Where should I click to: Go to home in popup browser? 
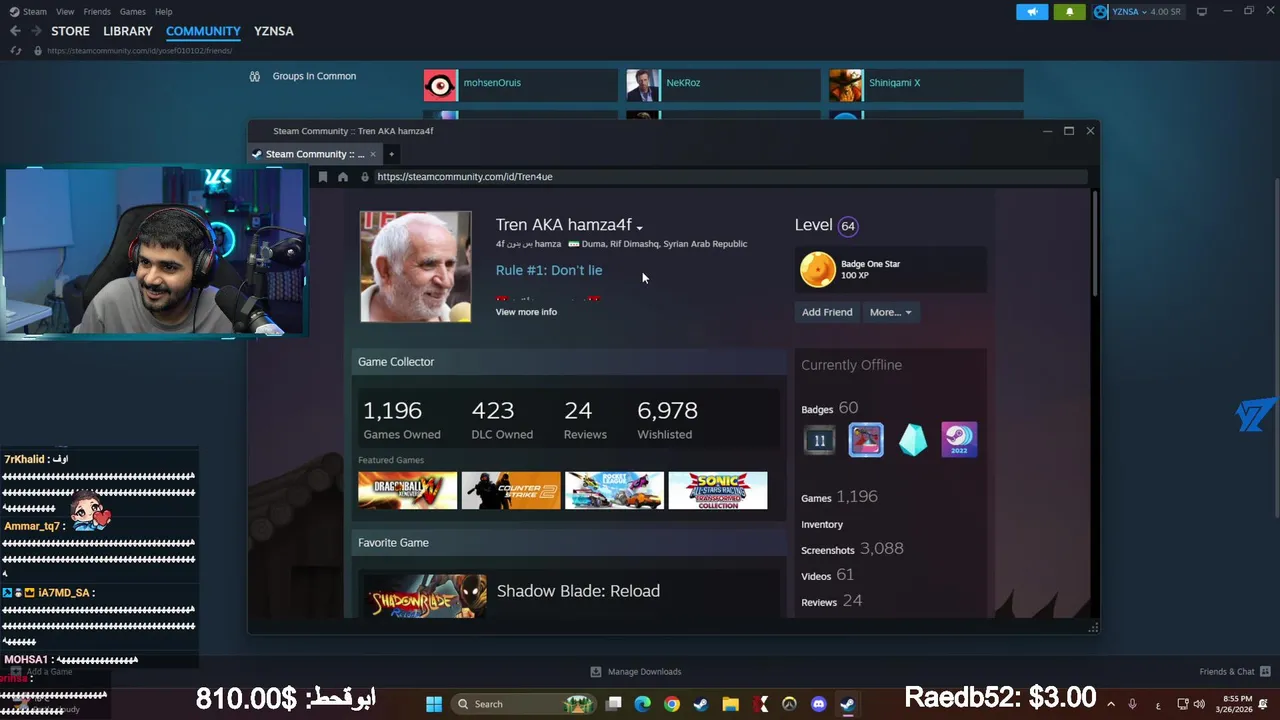pos(343,177)
